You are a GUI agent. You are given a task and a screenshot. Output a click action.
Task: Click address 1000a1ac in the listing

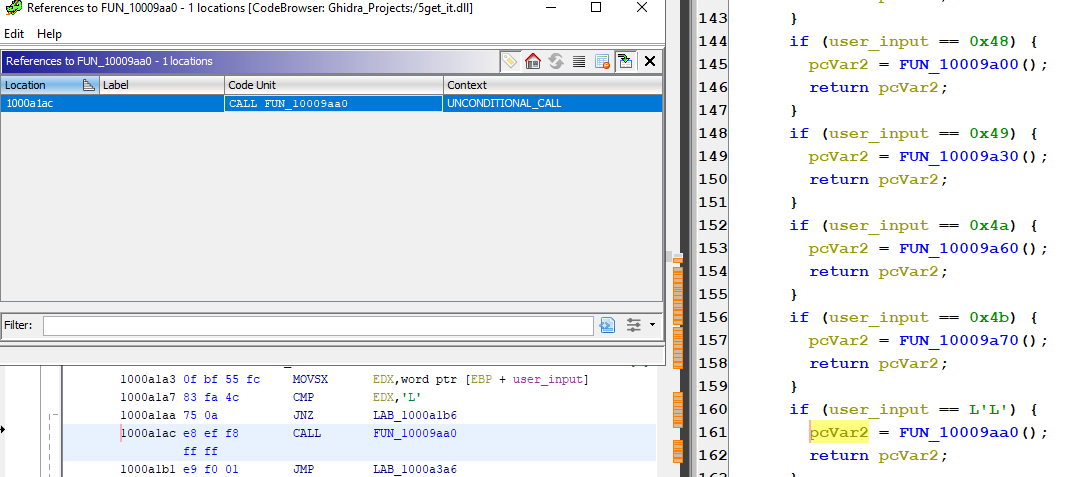148,434
